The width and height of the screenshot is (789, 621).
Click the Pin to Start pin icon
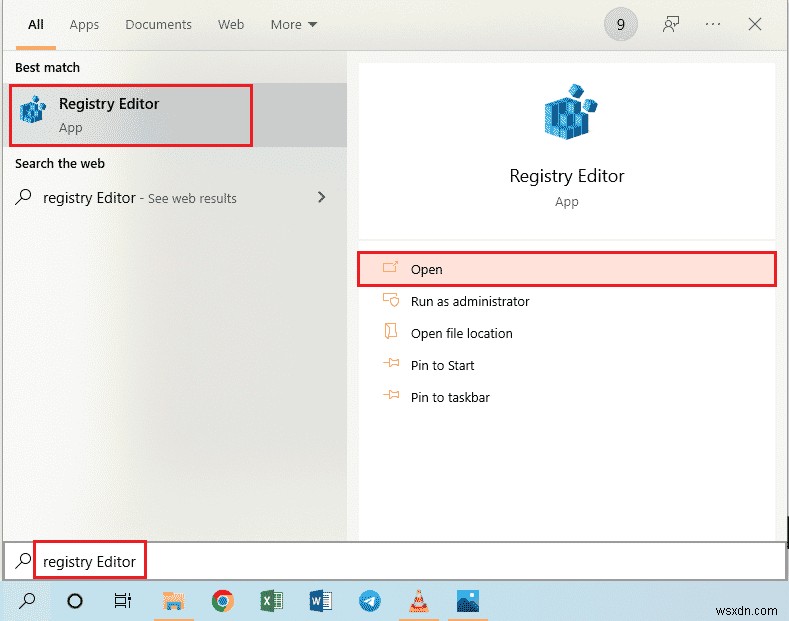391,363
